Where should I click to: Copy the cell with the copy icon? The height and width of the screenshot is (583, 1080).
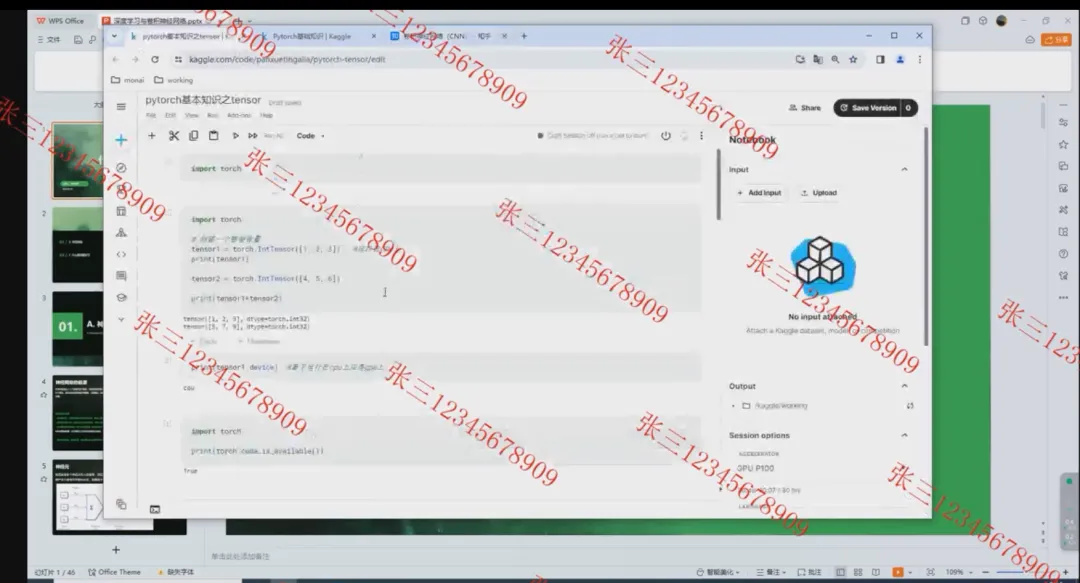click(194, 136)
